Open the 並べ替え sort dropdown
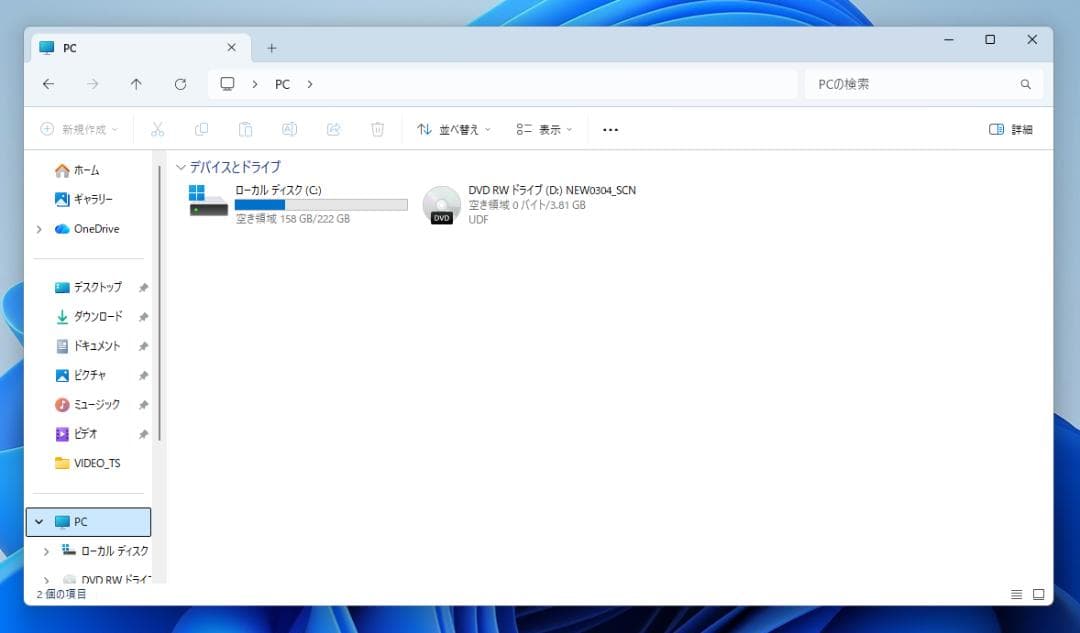Screen dimensions: 1080x633 click(x=452, y=129)
